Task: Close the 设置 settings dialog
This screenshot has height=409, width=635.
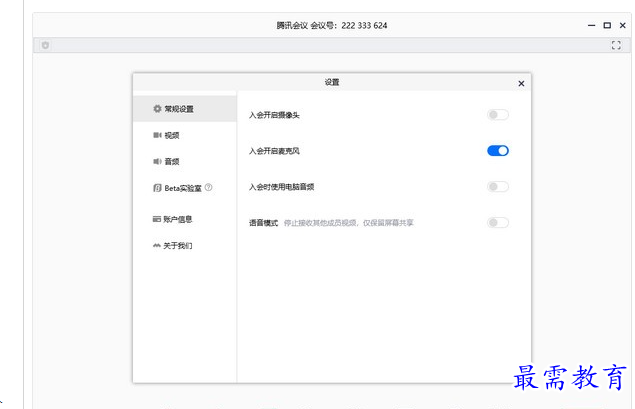Action: pyautogui.click(x=521, y=83)
